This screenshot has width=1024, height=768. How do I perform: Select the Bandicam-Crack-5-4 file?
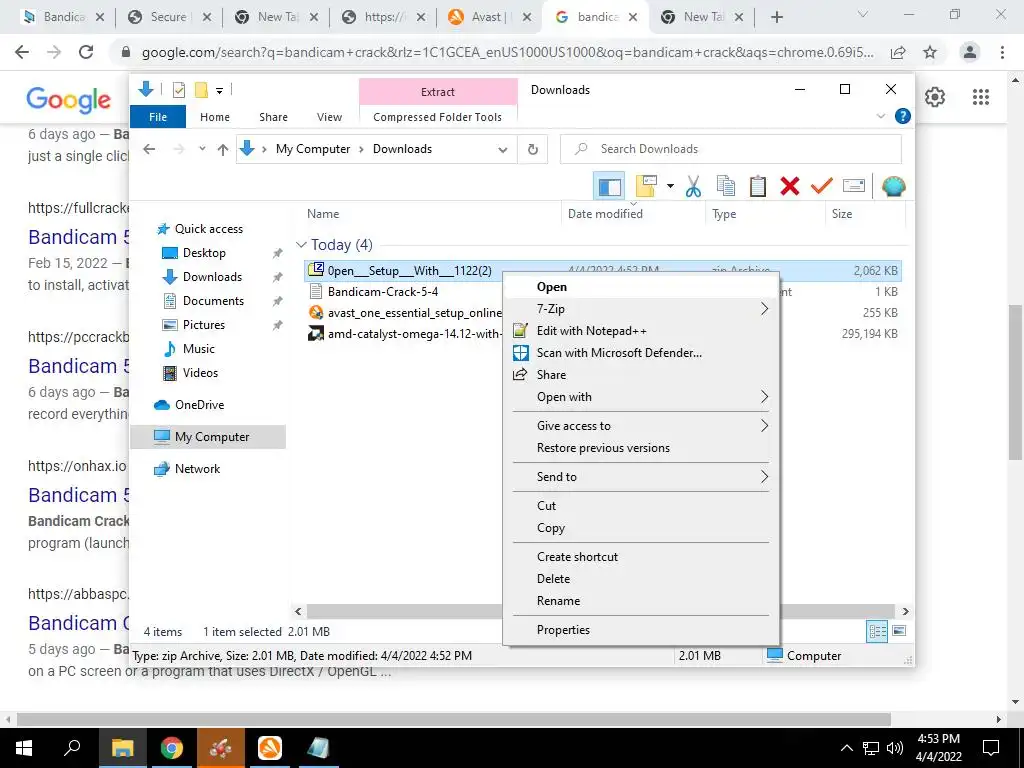tap(383, 292)
